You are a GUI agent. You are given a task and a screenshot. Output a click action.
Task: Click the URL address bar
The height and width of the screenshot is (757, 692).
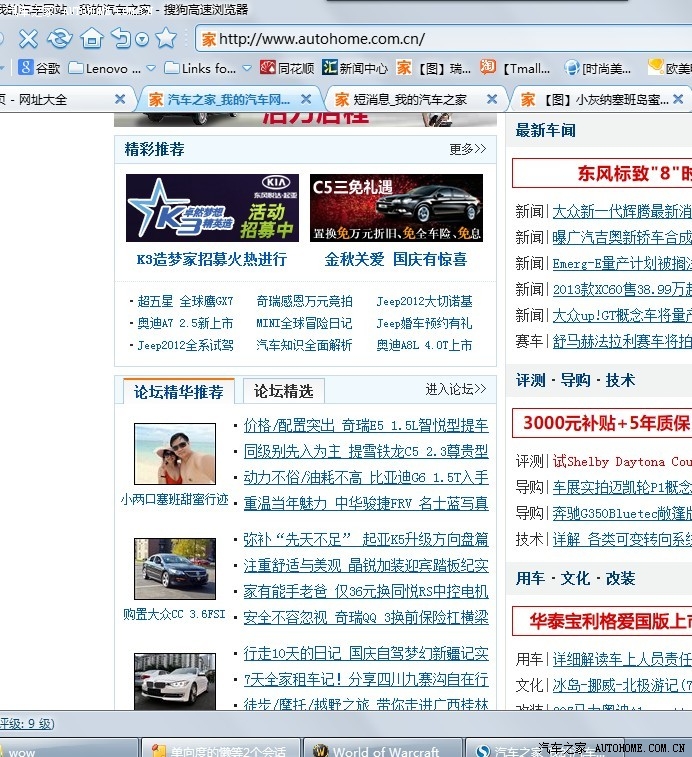[443, 39]
